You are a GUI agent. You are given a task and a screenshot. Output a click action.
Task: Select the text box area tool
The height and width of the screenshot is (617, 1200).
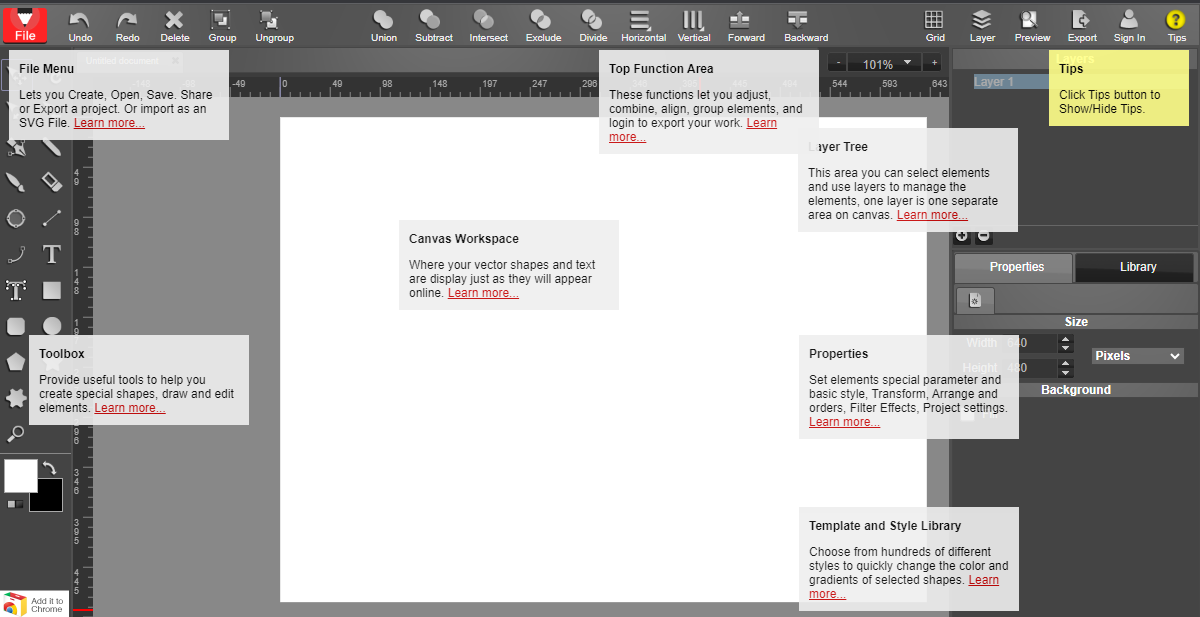pyautogui.click(x=16, y=290)
